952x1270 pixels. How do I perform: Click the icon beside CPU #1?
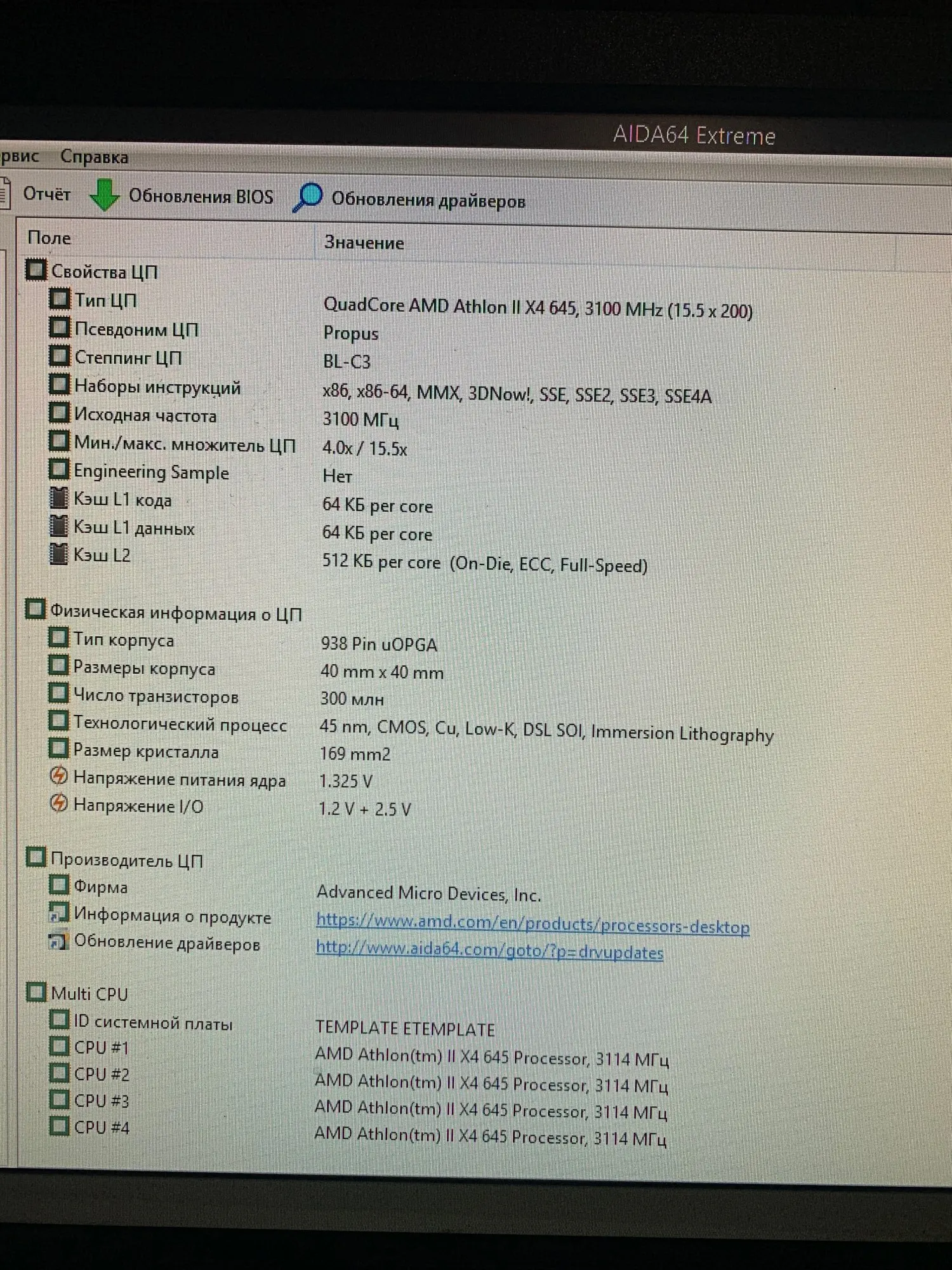click(x=59, y=1046)
